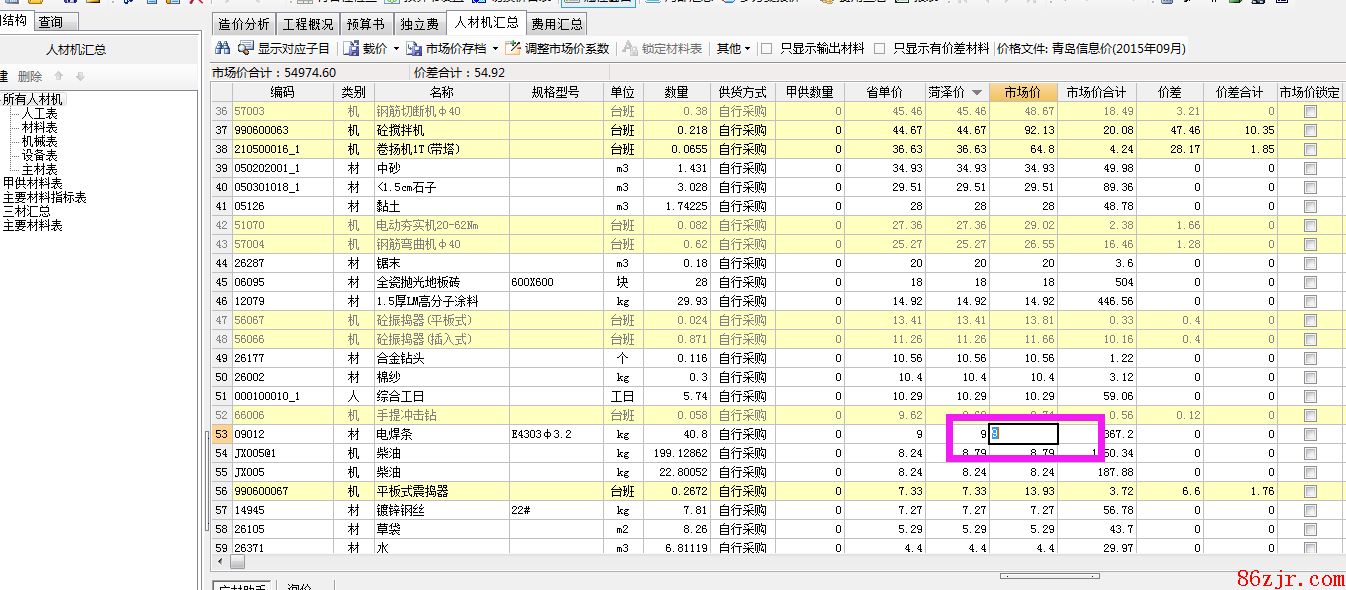Enable the 只显示有价差材料 checkbox
1346x590 pixels.
tap(880, 48)
